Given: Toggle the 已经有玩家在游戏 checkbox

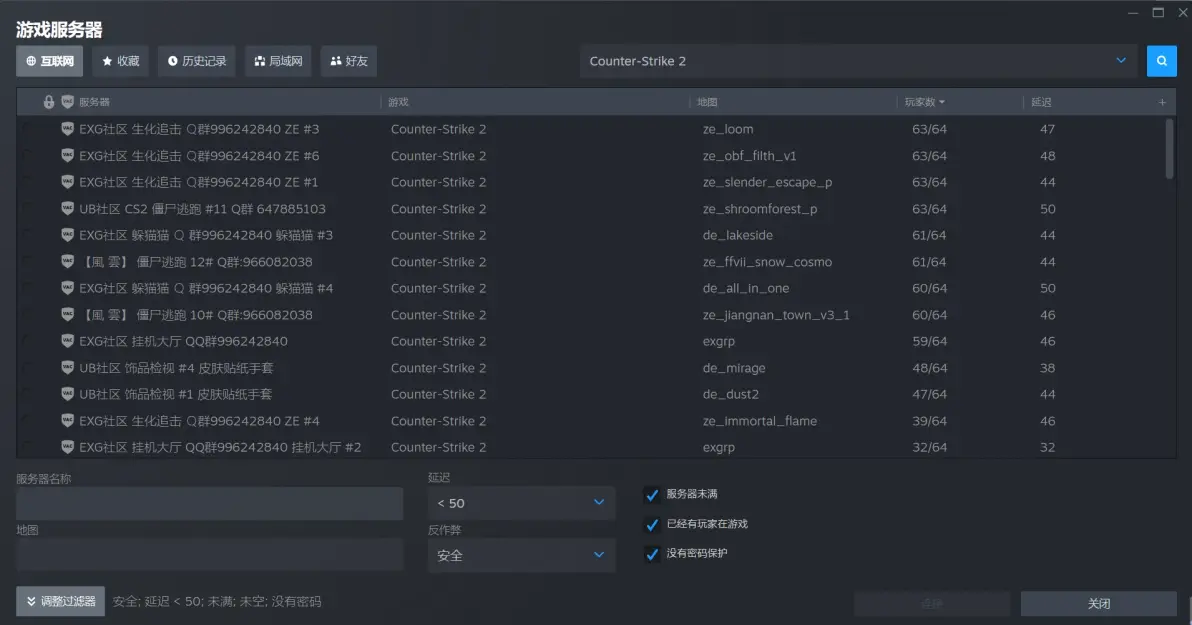Looking at the screenshot, I should (652, 525).
